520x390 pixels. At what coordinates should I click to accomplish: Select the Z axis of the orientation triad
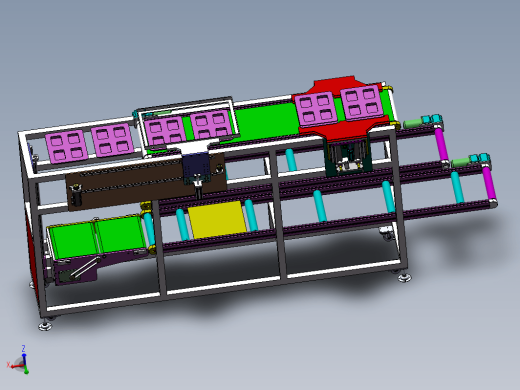tap(24, 355)
